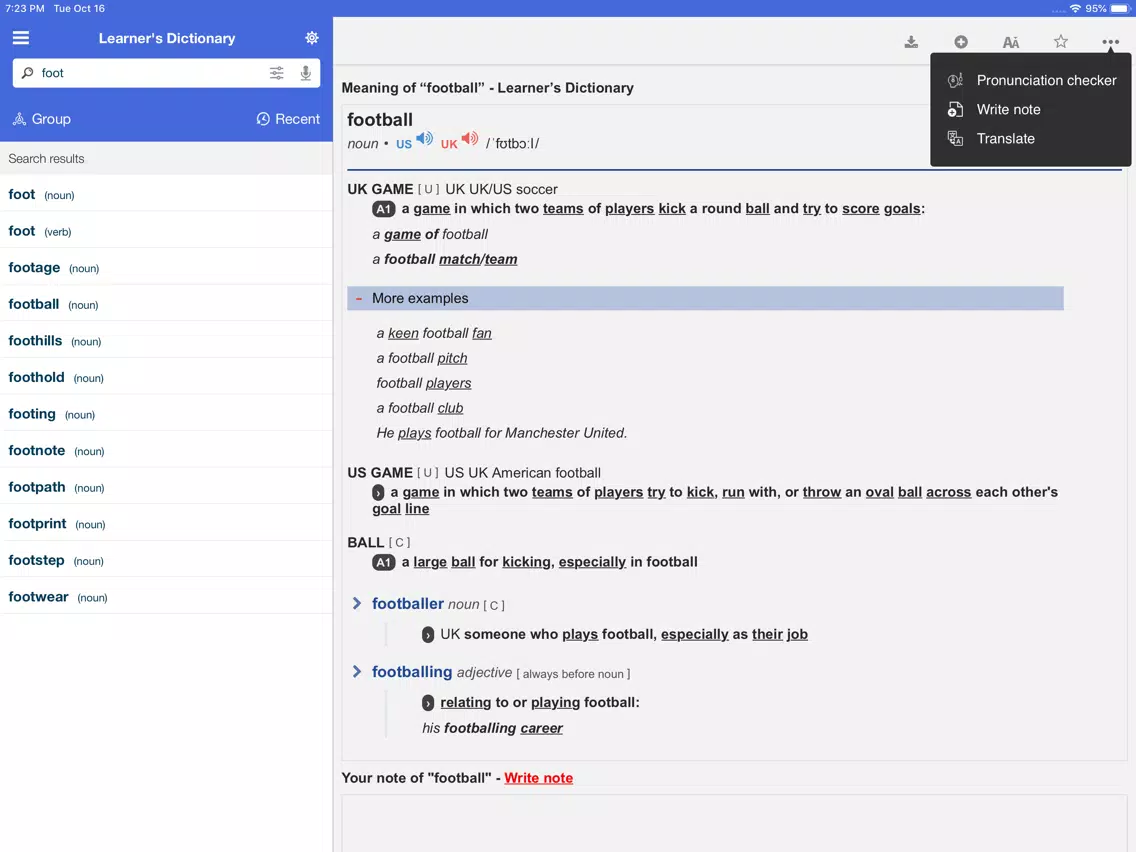Click the A1 level badge under UK GAME
The width and height of the screenshot is (1136, 852).
coord(383,209)
